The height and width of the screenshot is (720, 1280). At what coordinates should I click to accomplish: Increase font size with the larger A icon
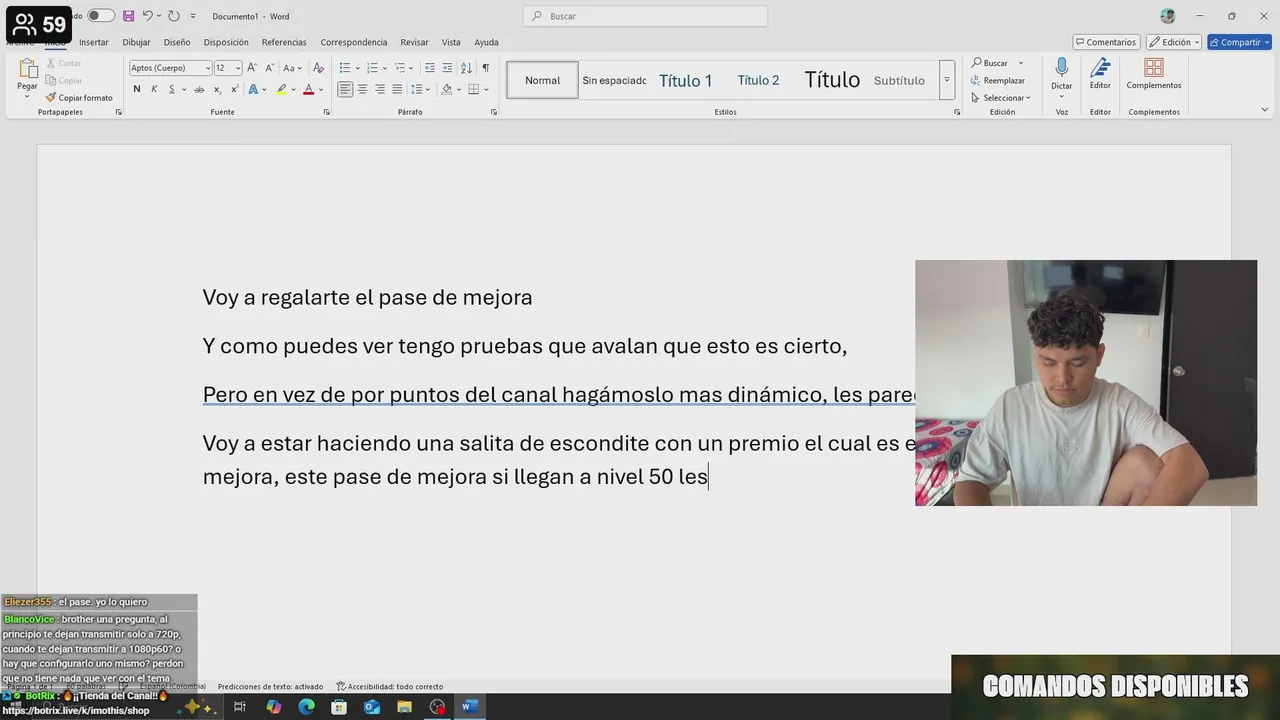[x=252, y=68]
